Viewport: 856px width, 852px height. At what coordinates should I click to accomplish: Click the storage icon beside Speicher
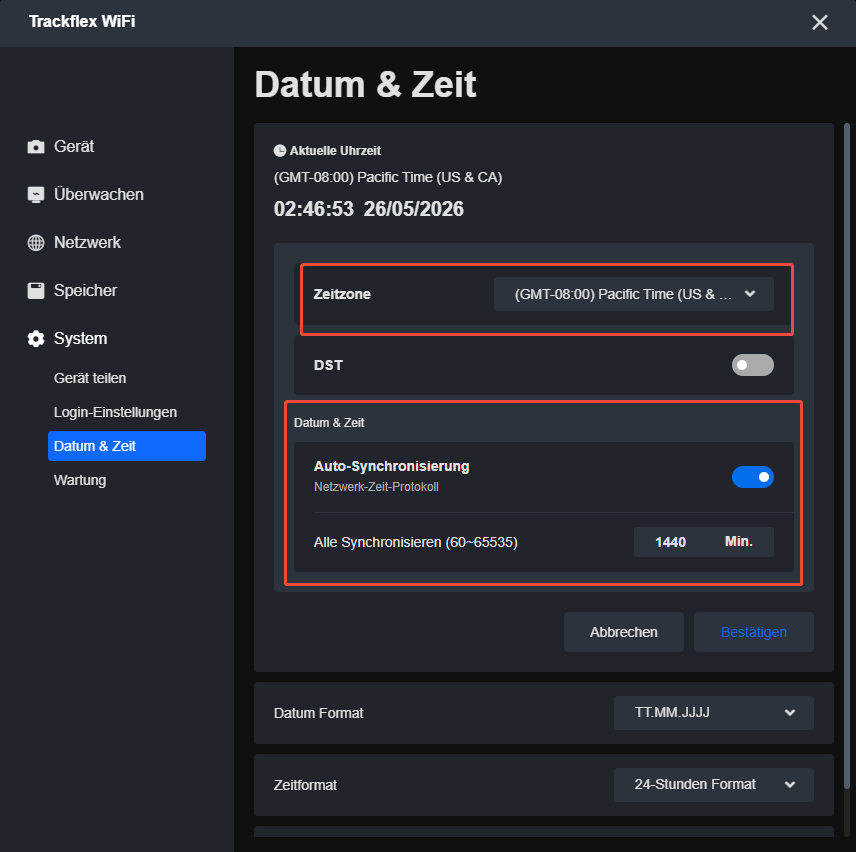[x=36, y=290]
